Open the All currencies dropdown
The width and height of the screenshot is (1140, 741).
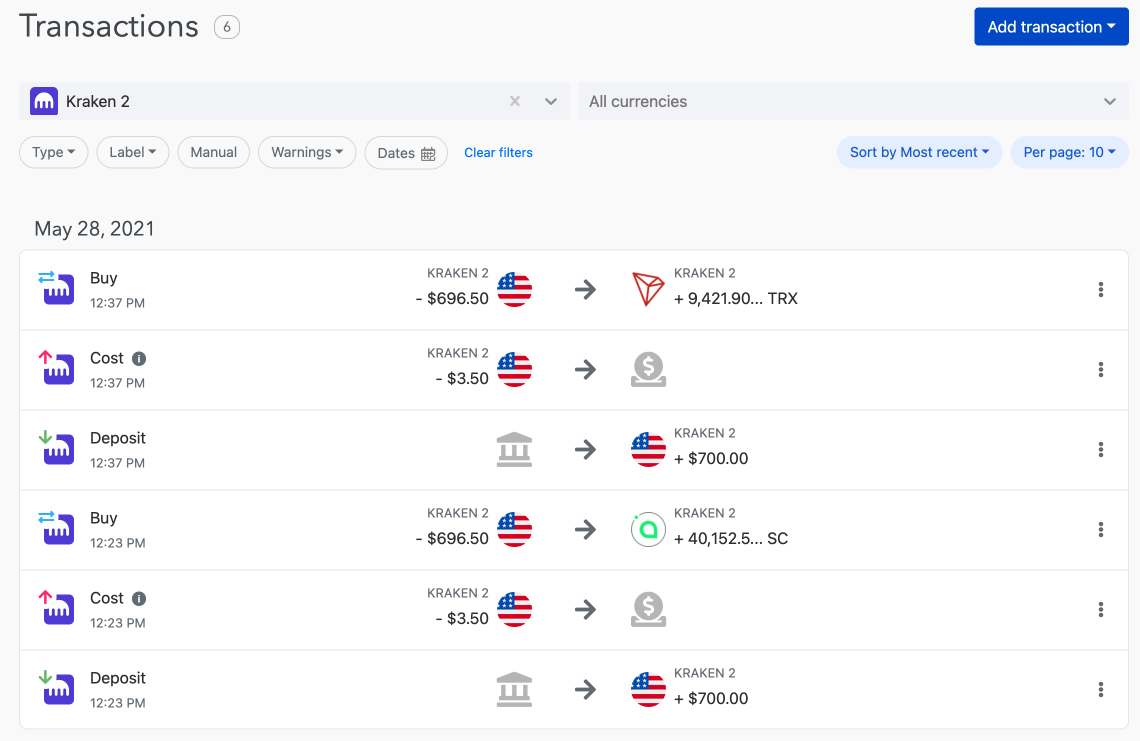(x=853, y=101)
